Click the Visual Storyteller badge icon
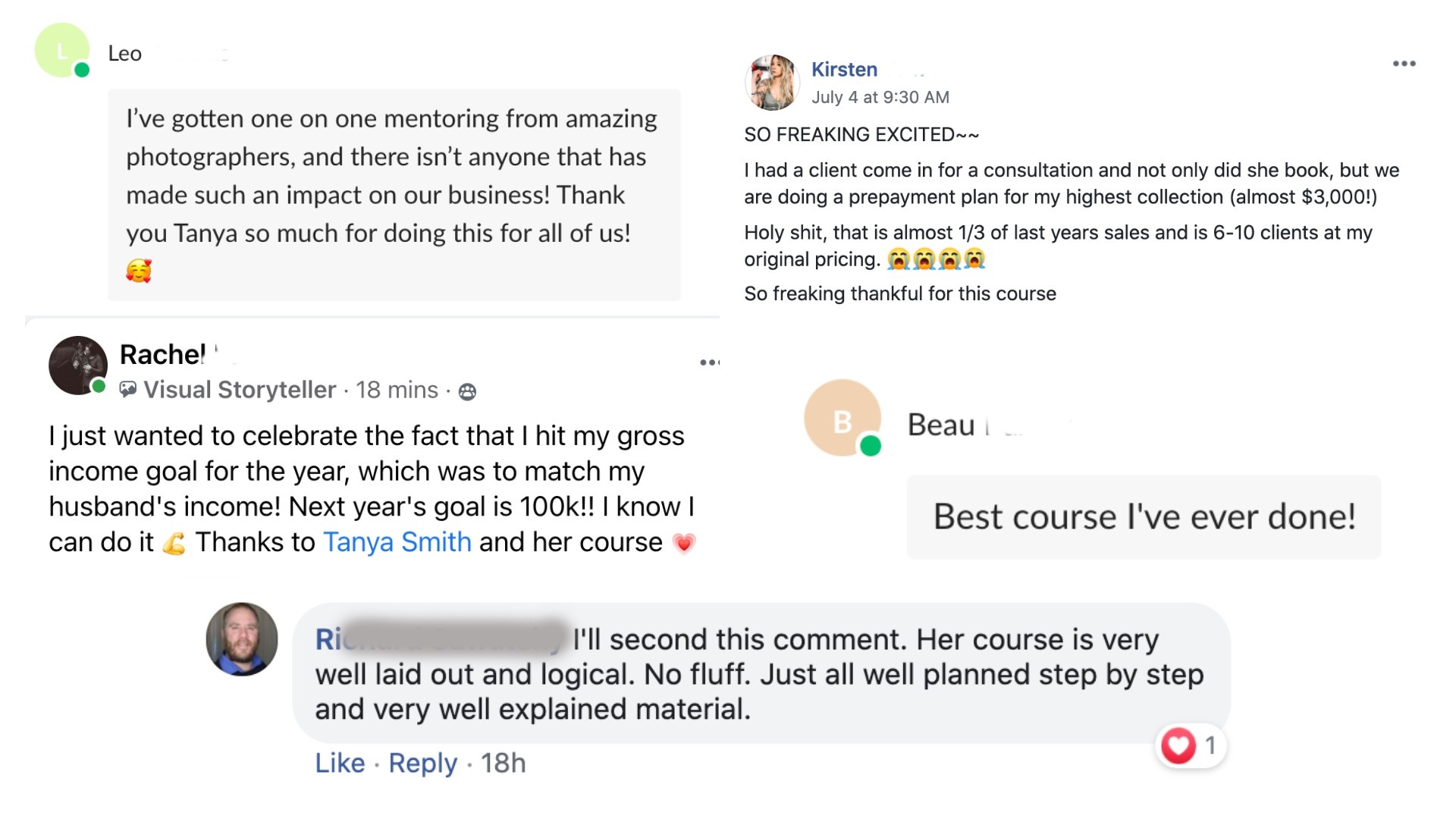The width and height of the screenshot is (1456, 819). pyautogui.click(x=128, y=390)
